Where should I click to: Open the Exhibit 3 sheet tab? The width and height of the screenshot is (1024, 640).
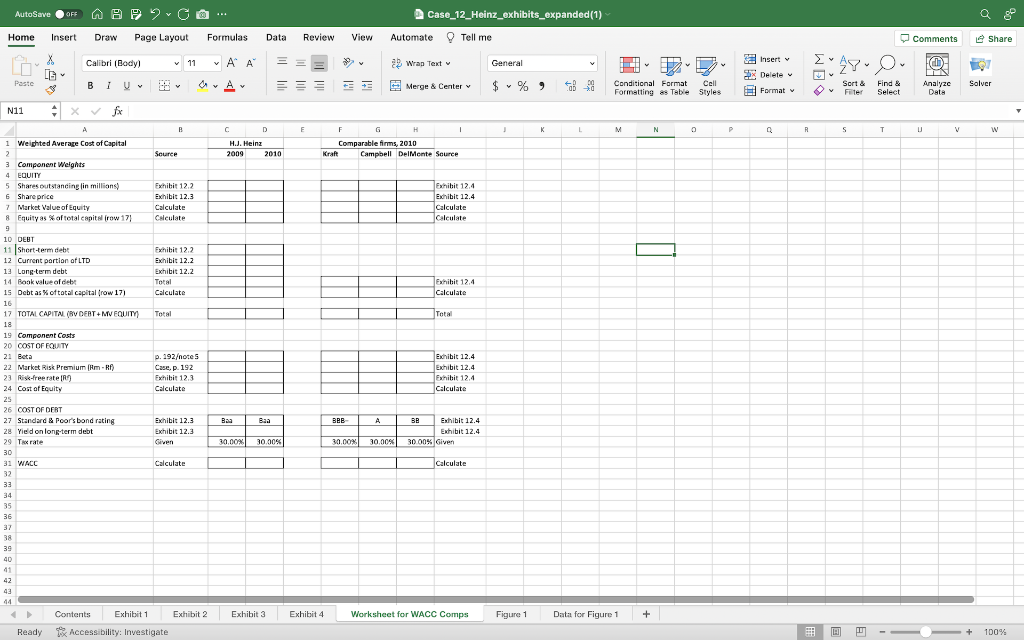point(250,613)
